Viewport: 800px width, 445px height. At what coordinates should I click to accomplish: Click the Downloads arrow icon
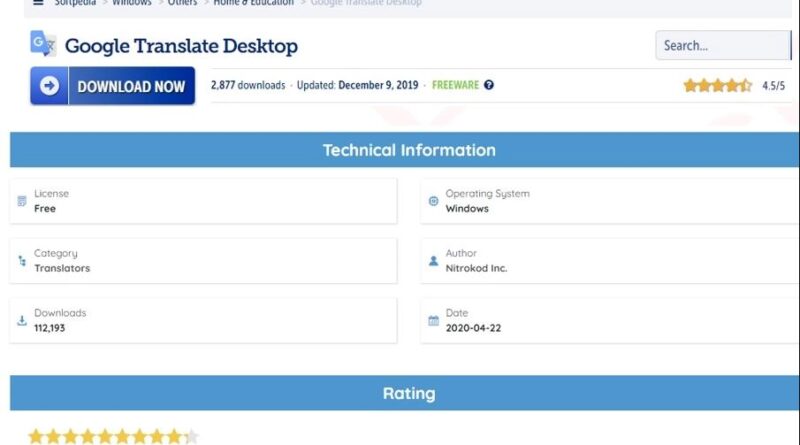[x=22, y=321]
